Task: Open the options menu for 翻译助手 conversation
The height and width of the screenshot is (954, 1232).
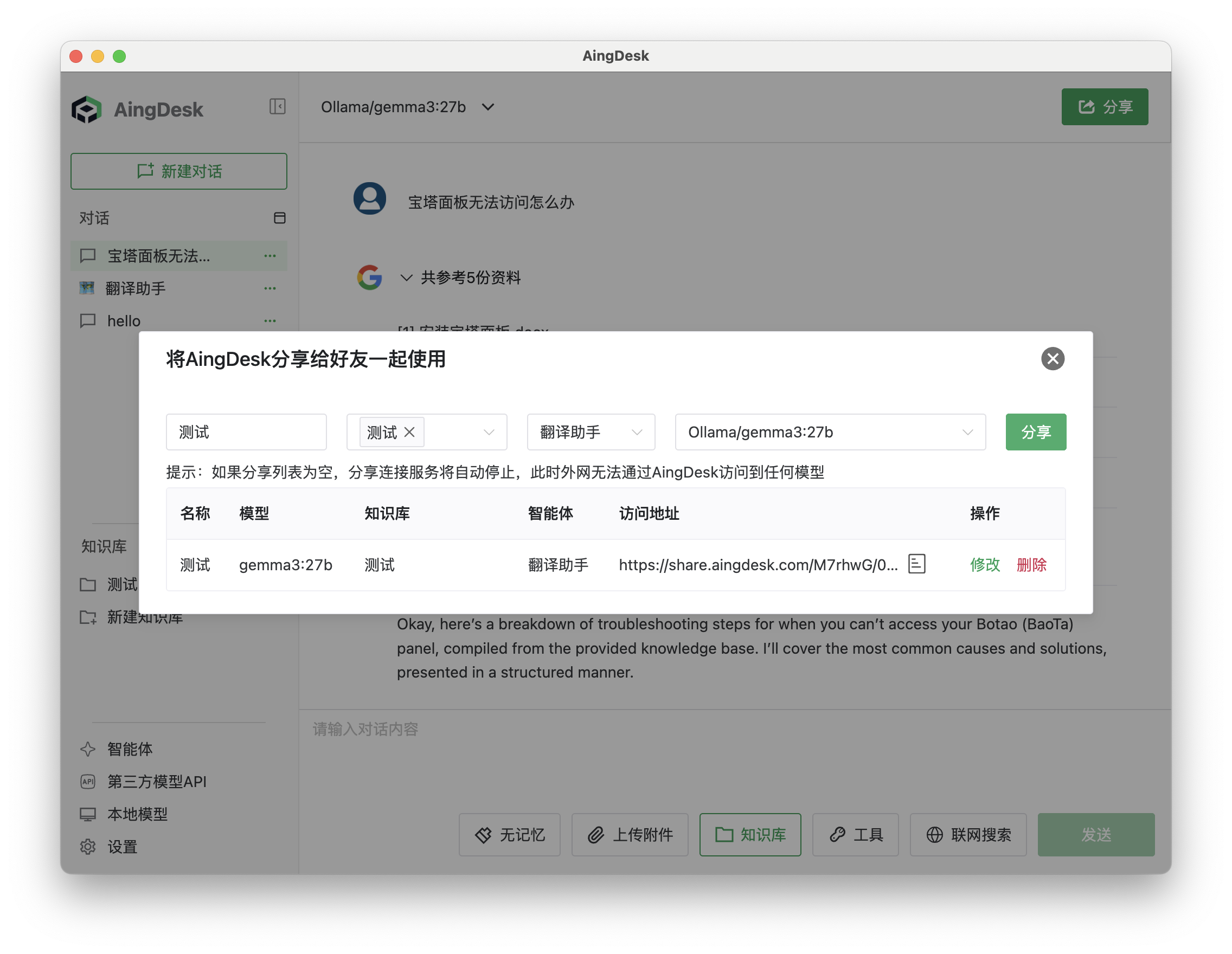Action: [x=269, y=288]
